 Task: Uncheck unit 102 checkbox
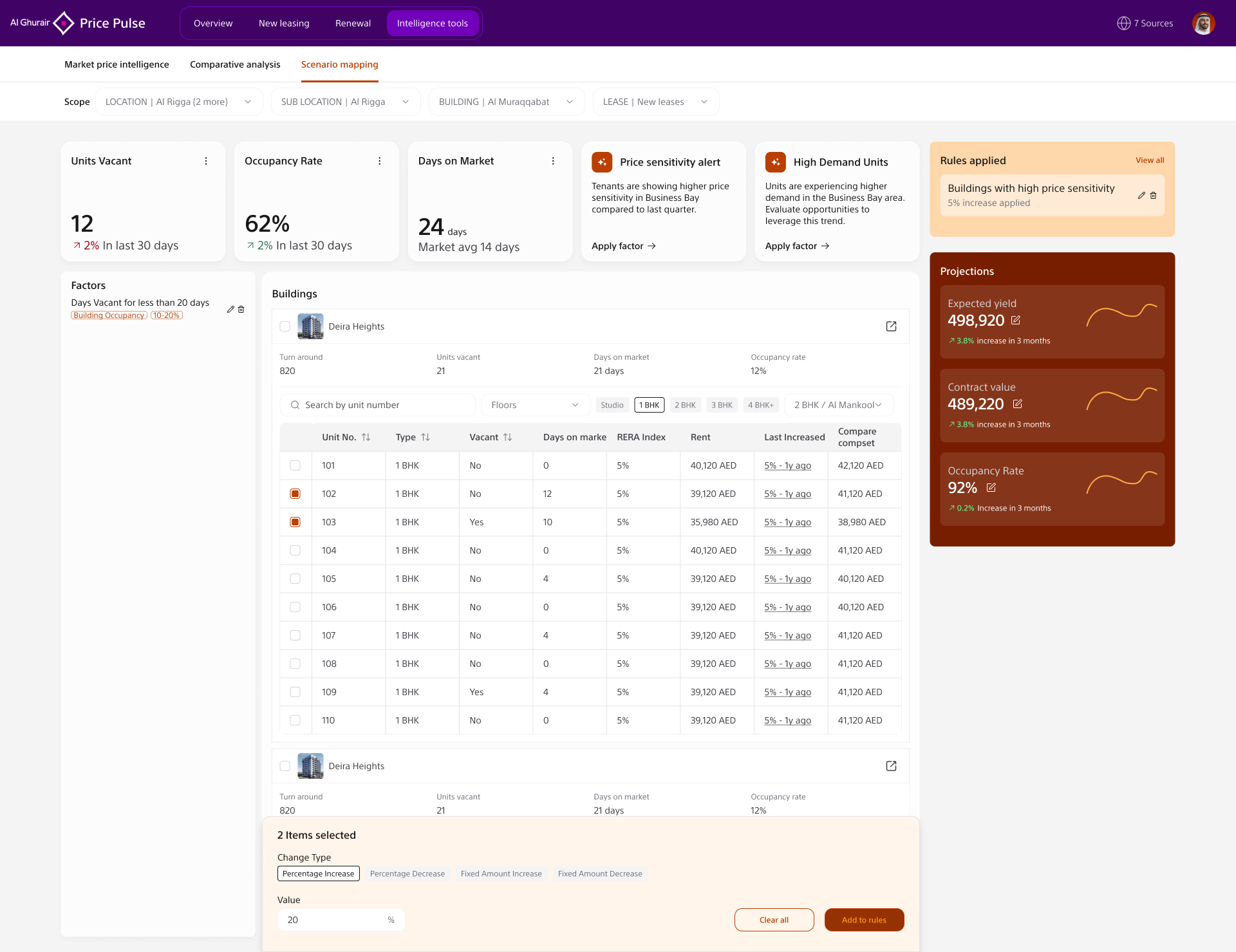(x=295, y=494)
